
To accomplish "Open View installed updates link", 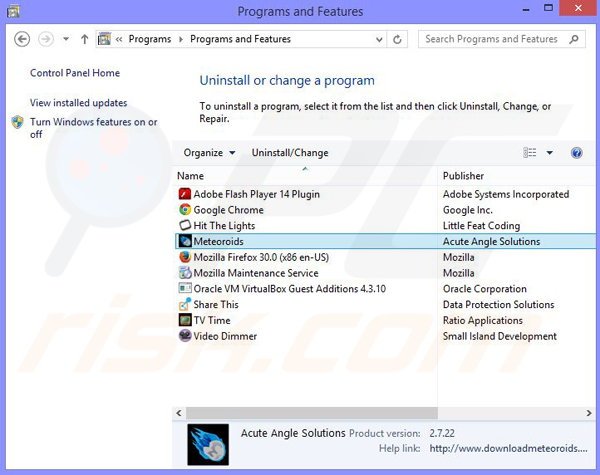I will point(78,103).
